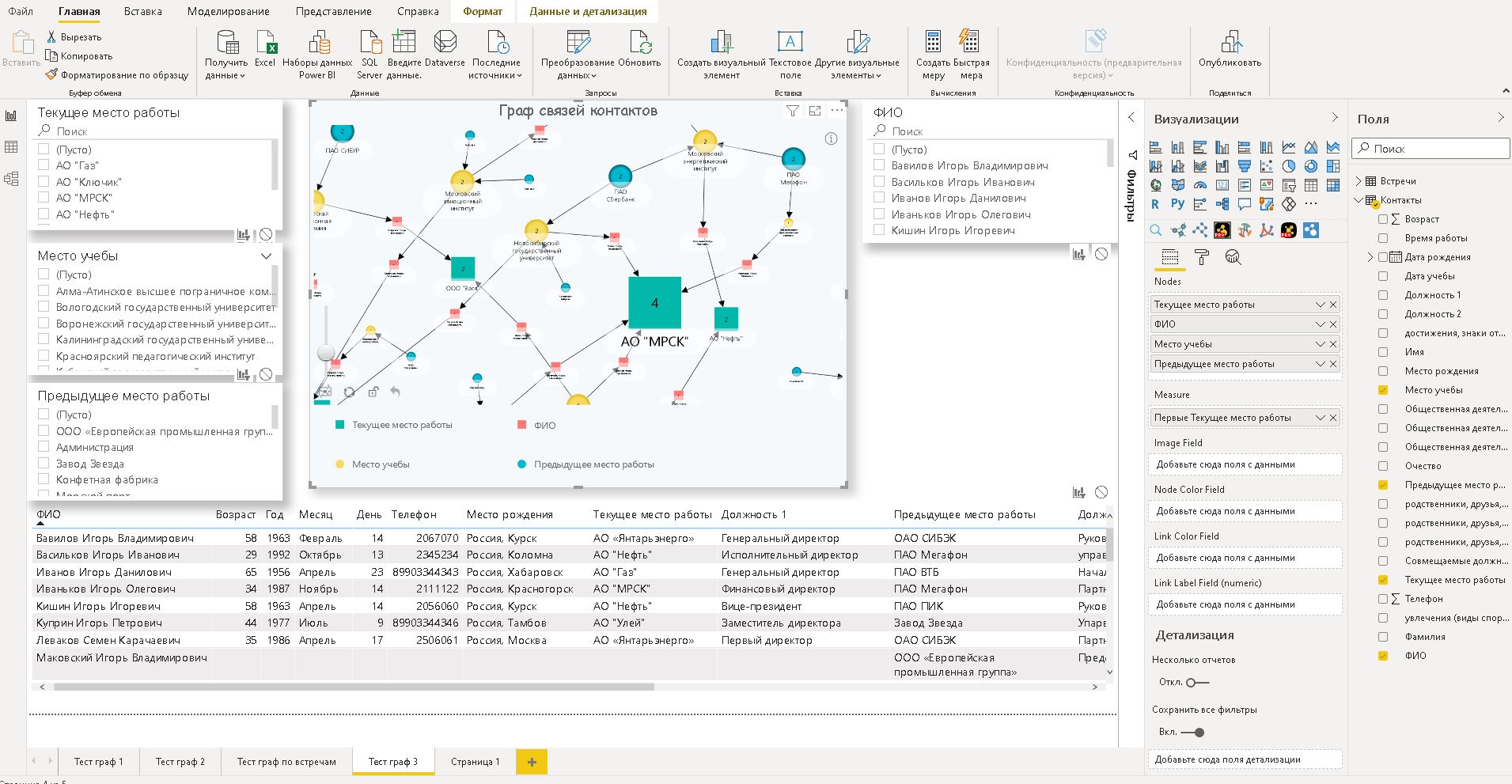Open the Format paint roller tab
The width and height of the screenshot is (1512, 784).
[1201, 257]
